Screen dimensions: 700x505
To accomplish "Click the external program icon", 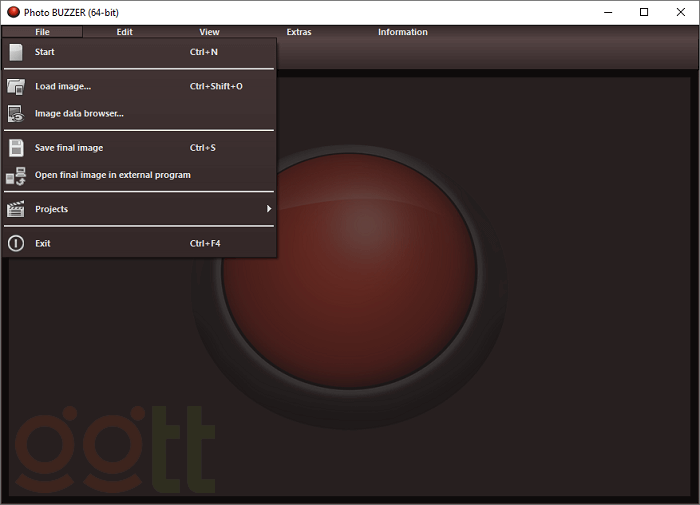I will pos(16,176).
